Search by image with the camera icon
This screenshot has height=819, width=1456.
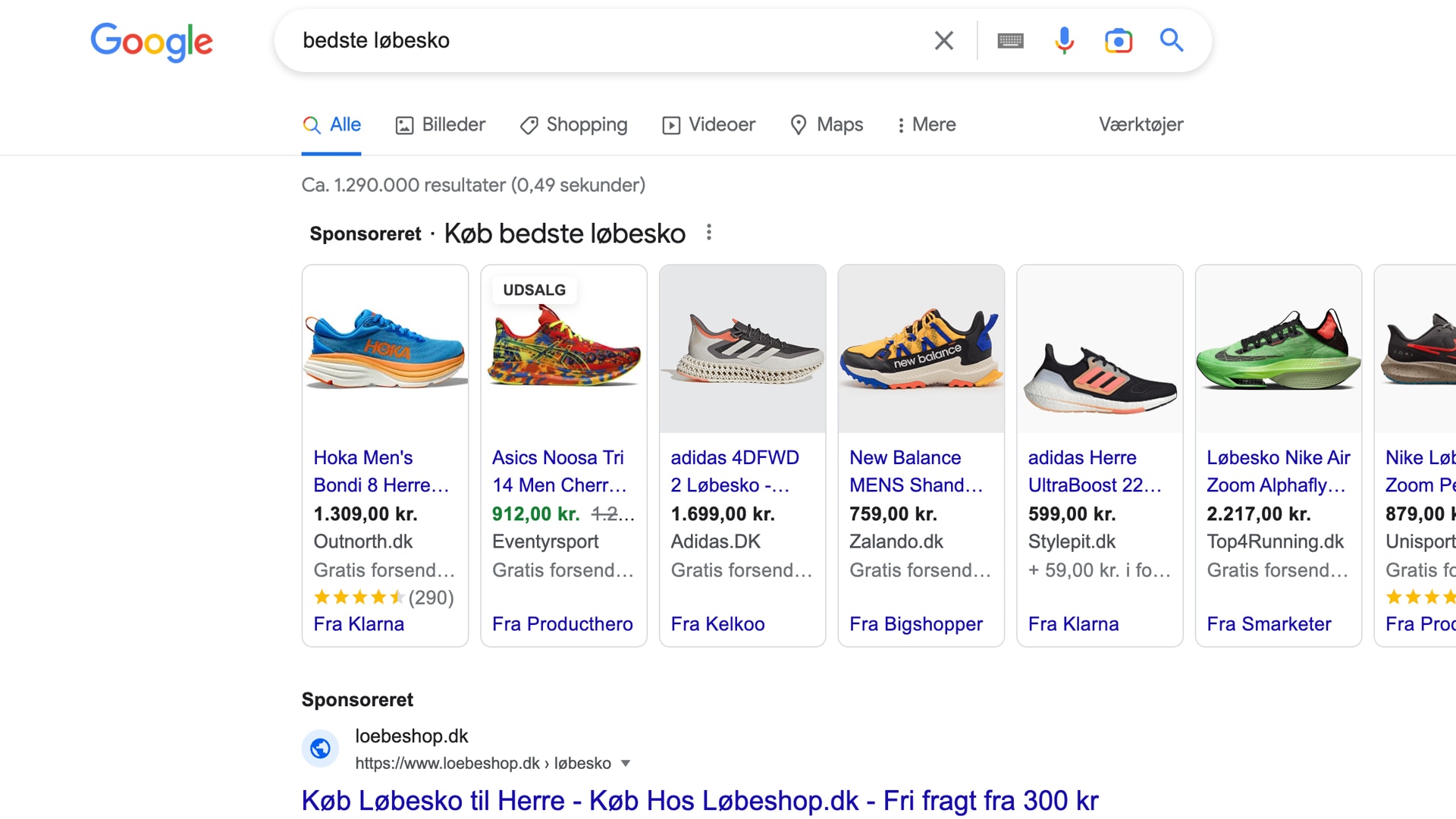1119,40
